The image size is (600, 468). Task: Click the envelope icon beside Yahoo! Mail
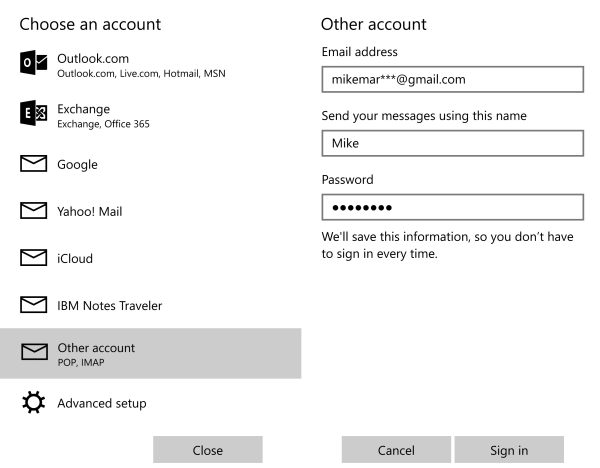[34, 211]
